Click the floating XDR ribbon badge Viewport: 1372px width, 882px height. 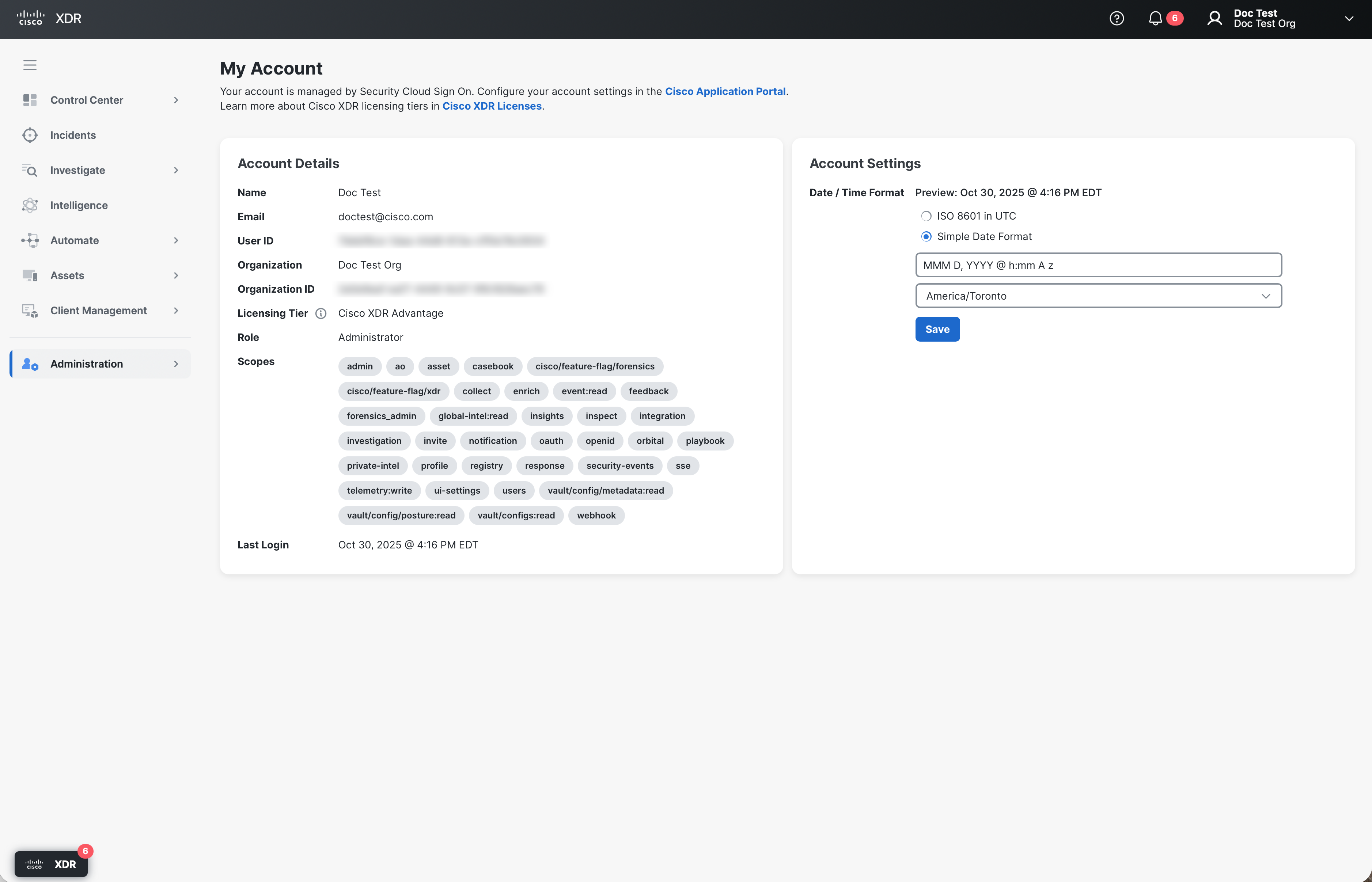click(x=51, y=864)
